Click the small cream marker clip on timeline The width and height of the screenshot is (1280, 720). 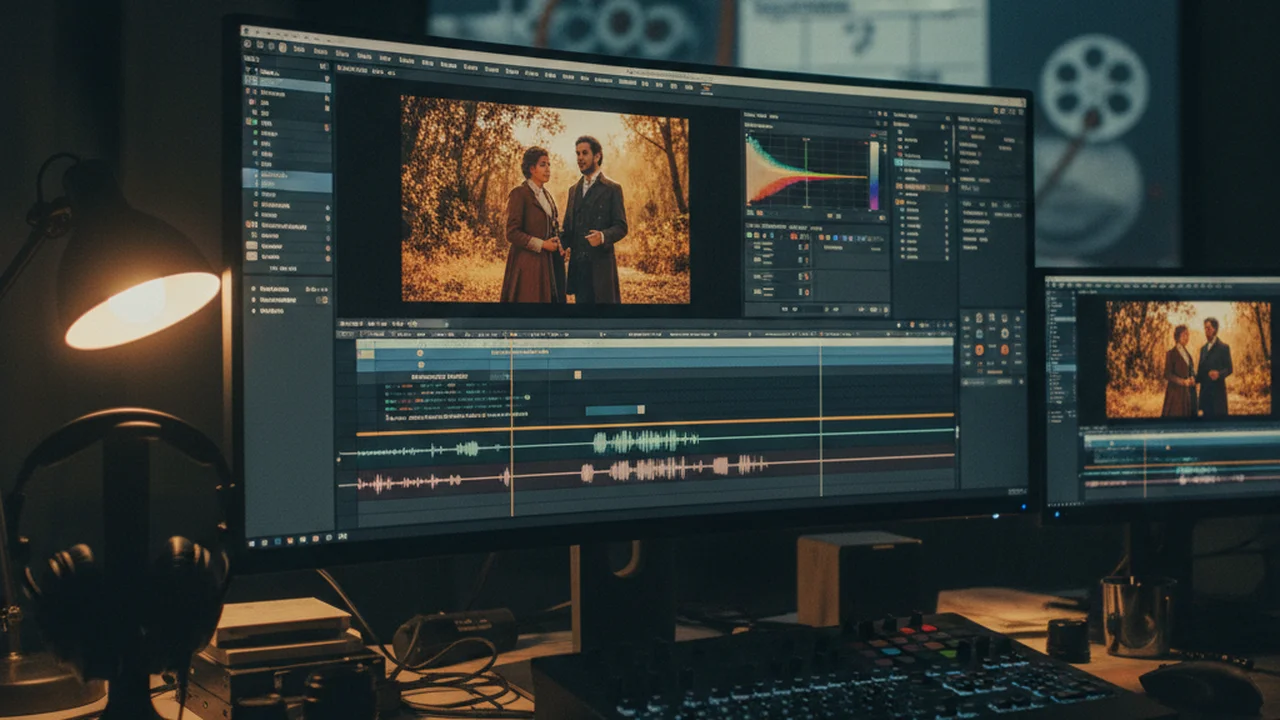(577, 375)
